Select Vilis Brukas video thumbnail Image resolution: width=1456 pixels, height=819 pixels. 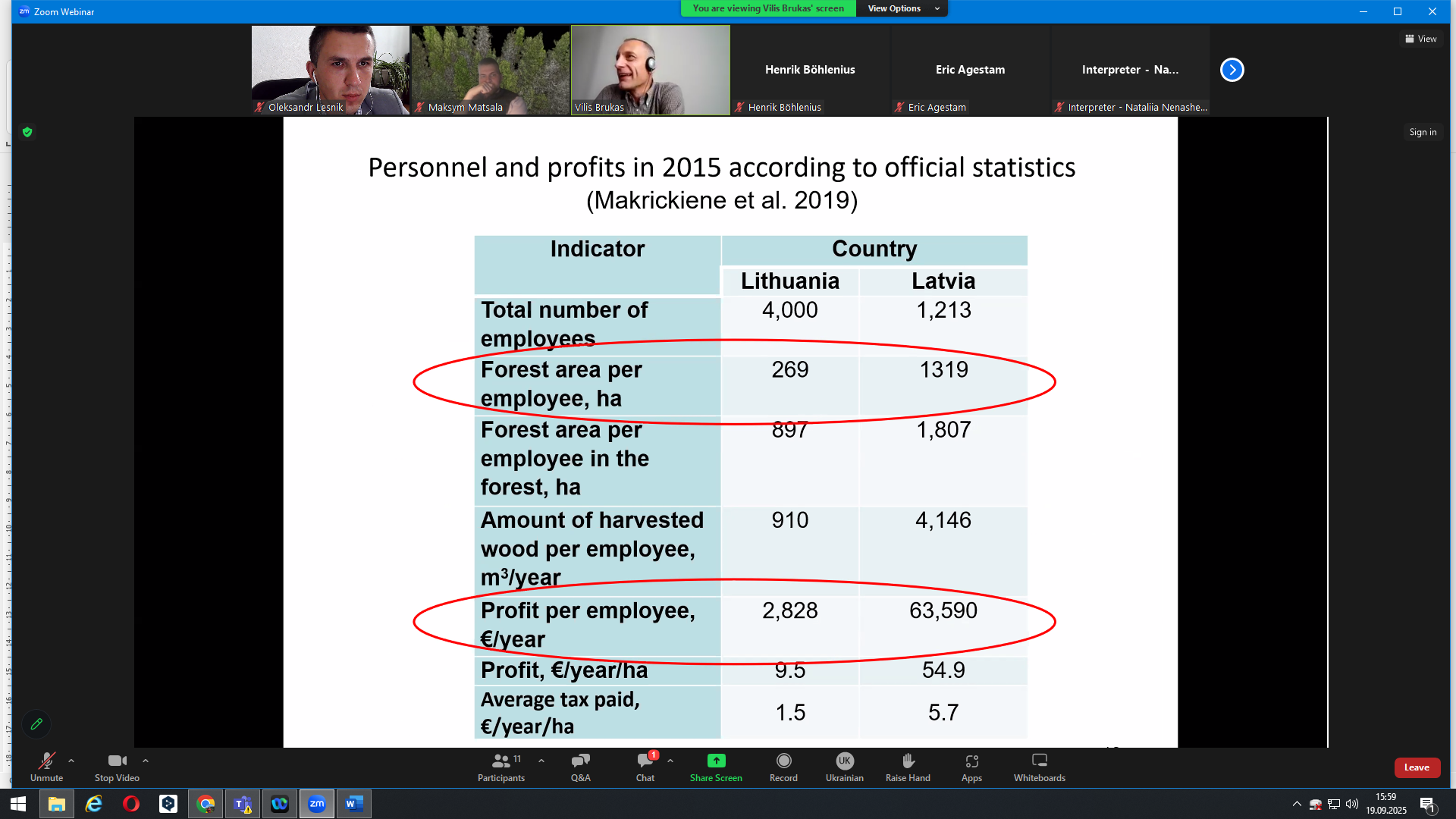(651, 70)
